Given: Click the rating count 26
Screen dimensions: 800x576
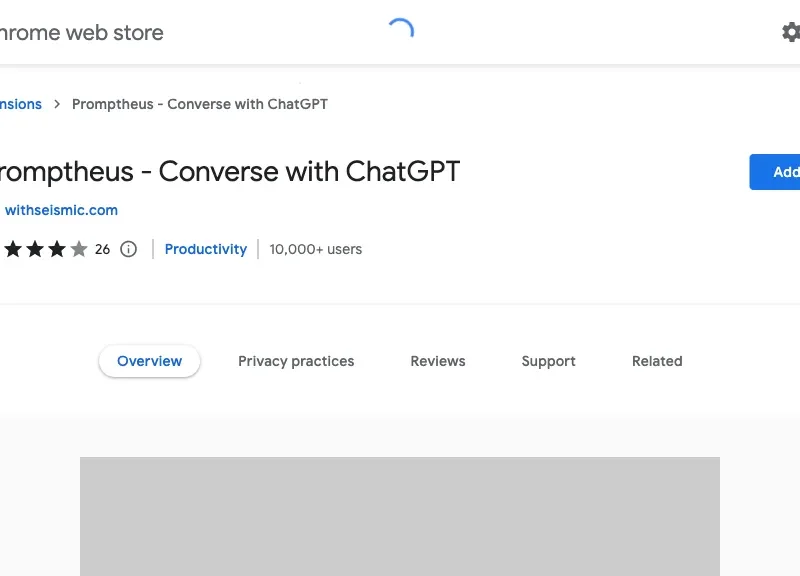Looking at the screenshot, I should tap(102, 249).
